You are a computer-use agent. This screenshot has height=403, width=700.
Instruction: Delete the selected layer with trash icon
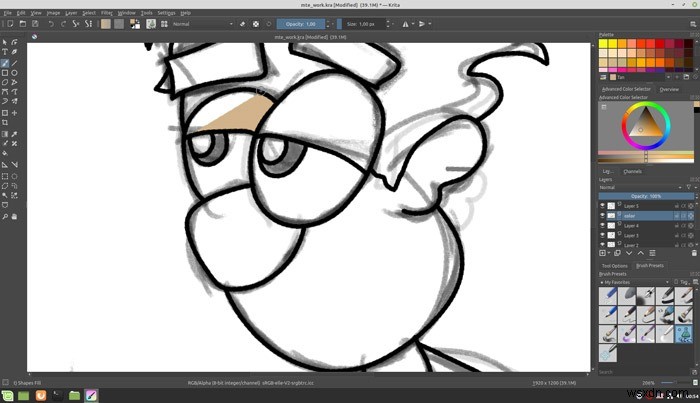pos(694,253)
